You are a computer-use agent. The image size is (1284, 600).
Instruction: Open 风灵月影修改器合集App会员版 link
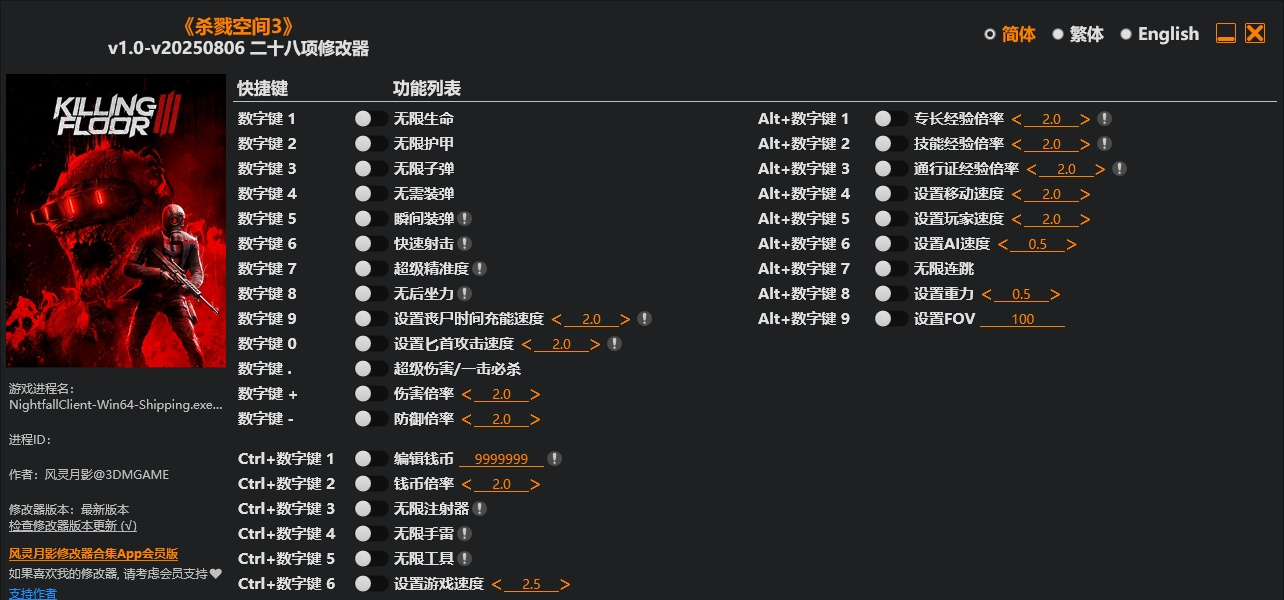tap(93, 553)
